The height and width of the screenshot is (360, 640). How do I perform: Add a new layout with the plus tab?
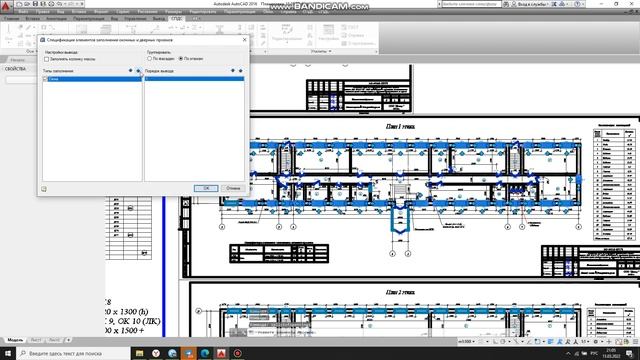pyautogui.click(x=69, y=340)
